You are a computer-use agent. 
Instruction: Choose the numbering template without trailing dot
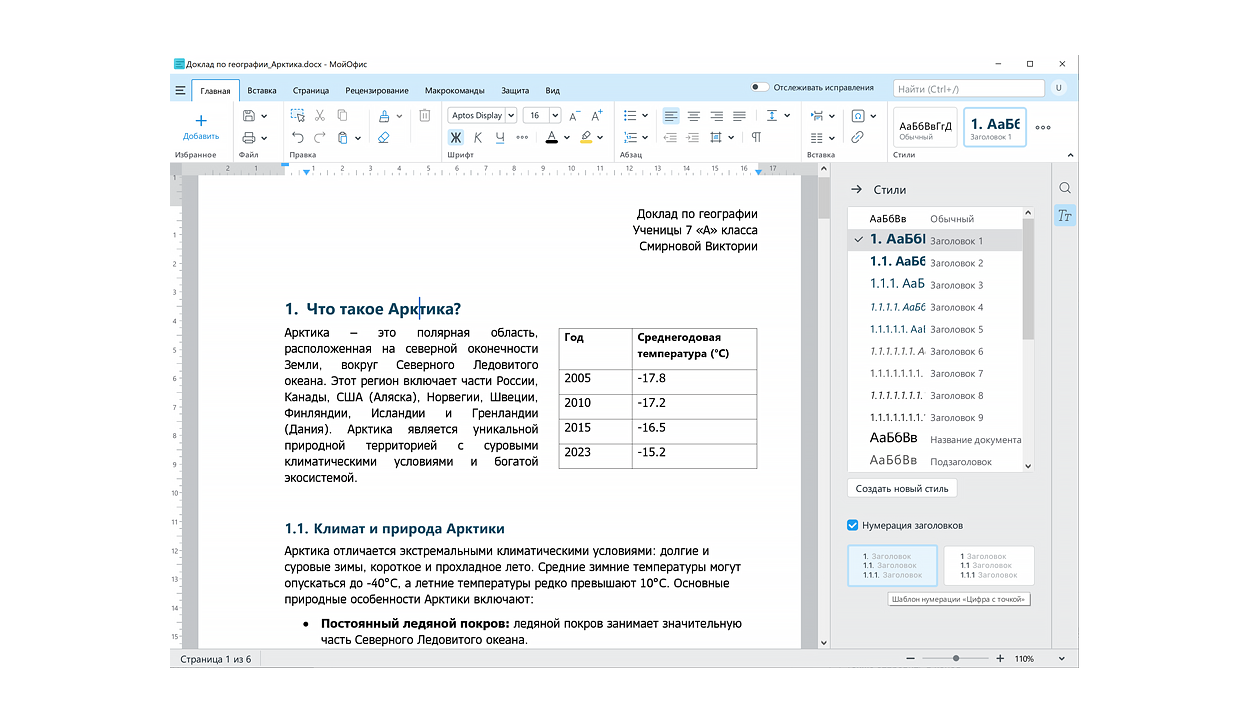(989, 565)
